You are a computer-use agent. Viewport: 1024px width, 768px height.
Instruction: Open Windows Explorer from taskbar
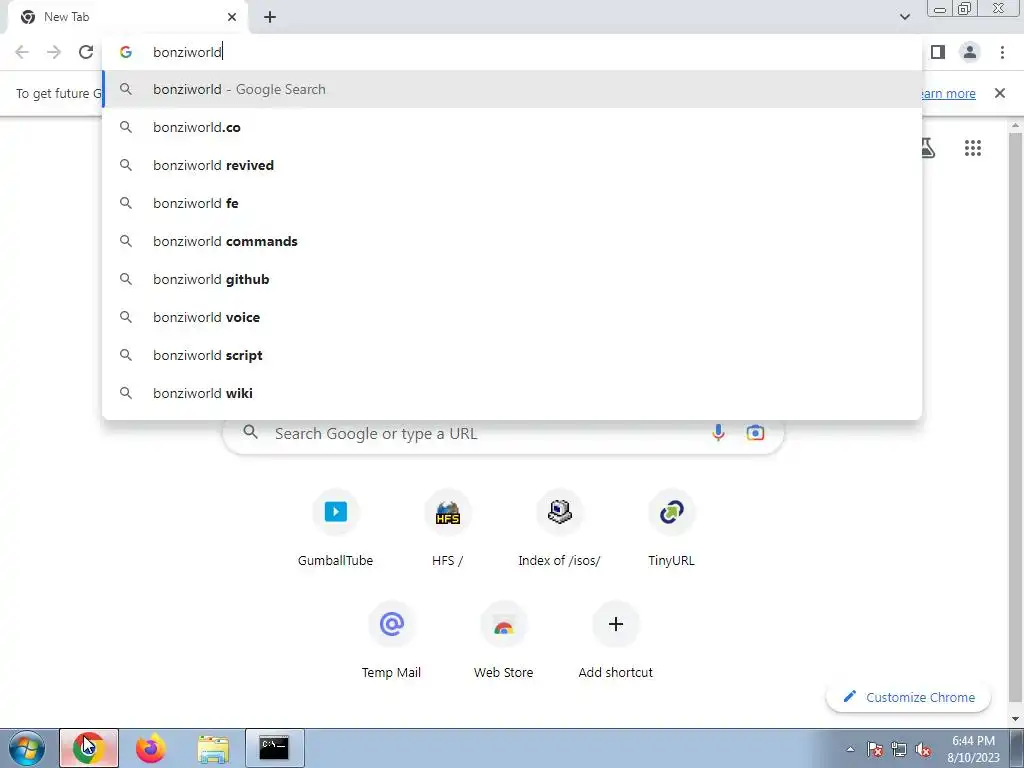(x=213, y=748)
